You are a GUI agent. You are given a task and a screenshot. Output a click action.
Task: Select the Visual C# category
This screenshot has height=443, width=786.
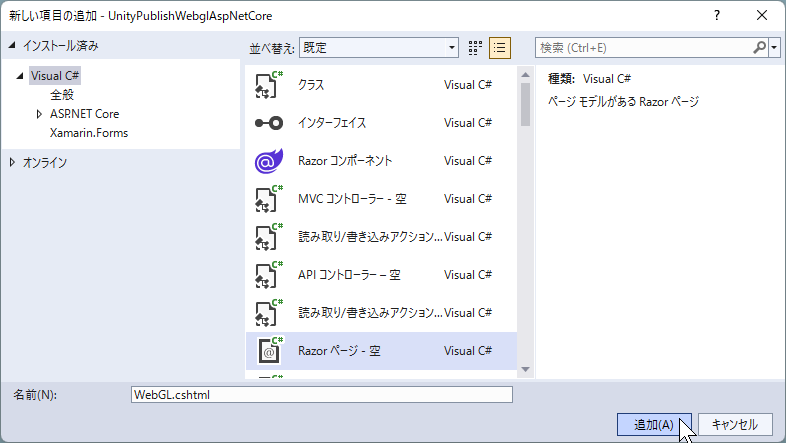coord(55,76)
